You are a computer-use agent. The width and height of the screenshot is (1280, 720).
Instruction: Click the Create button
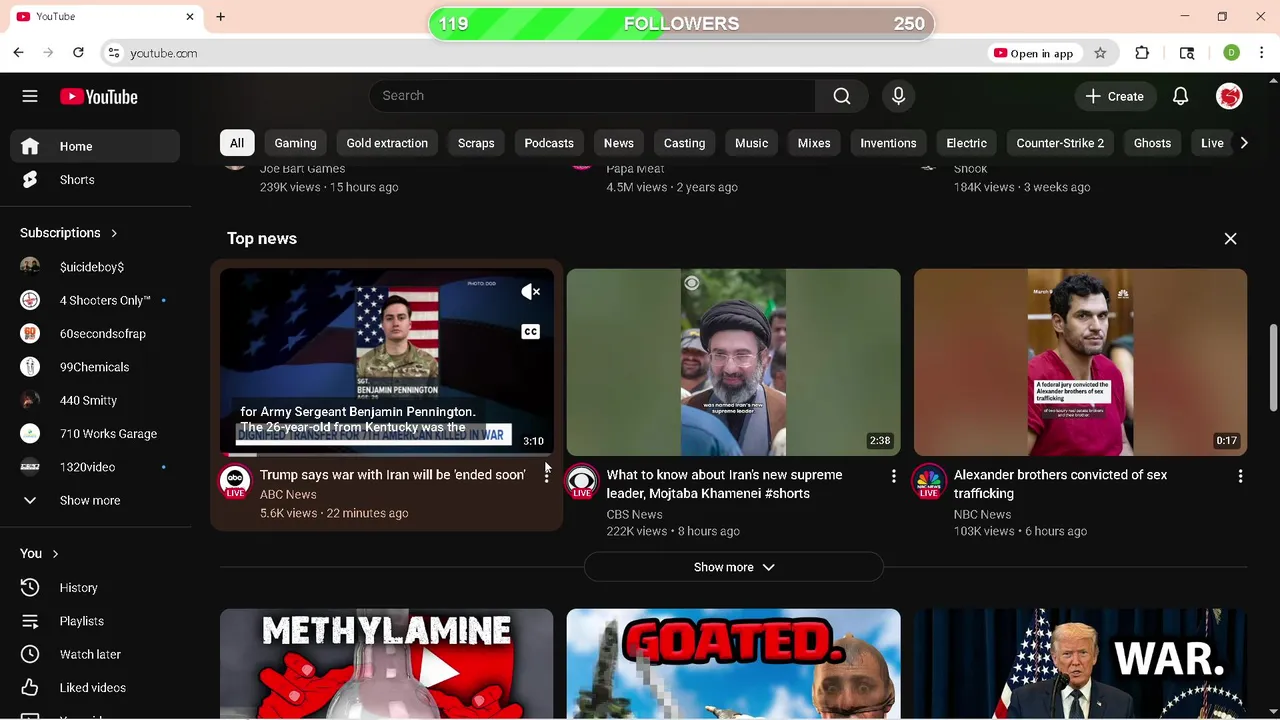[x=1115, y=96]
